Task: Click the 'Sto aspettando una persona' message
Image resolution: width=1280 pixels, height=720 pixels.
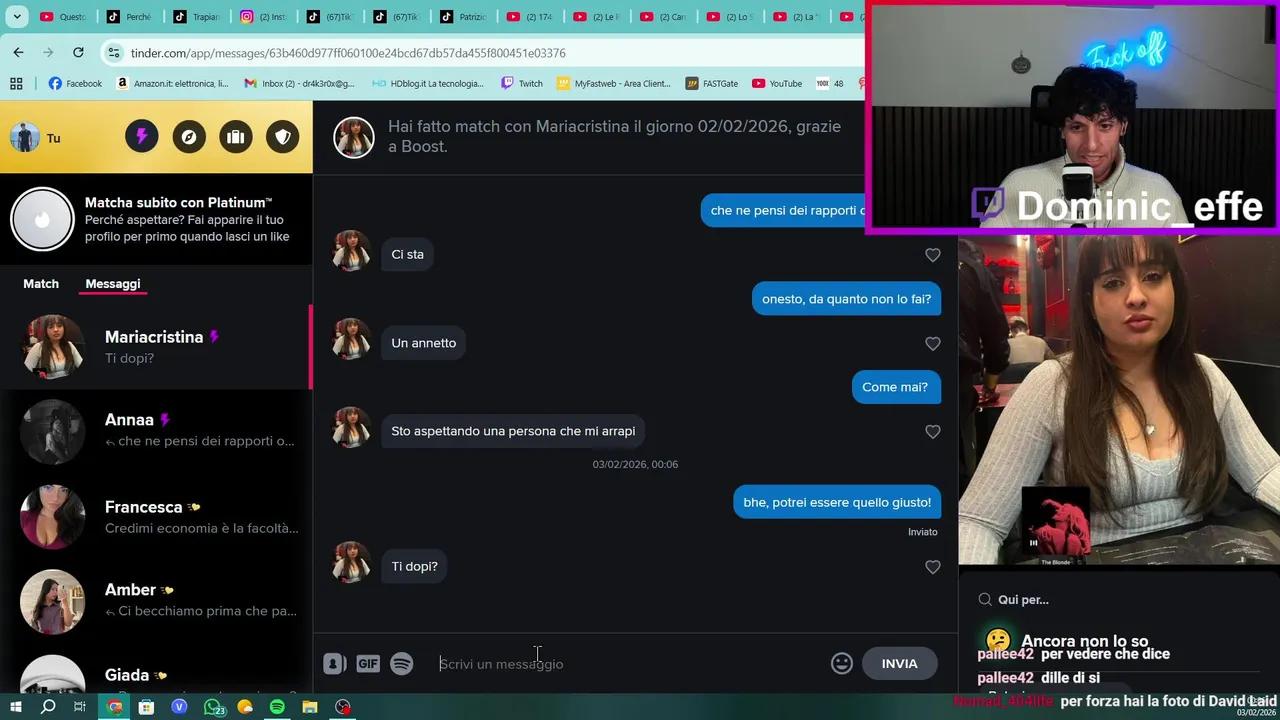Action: point(513,431)
